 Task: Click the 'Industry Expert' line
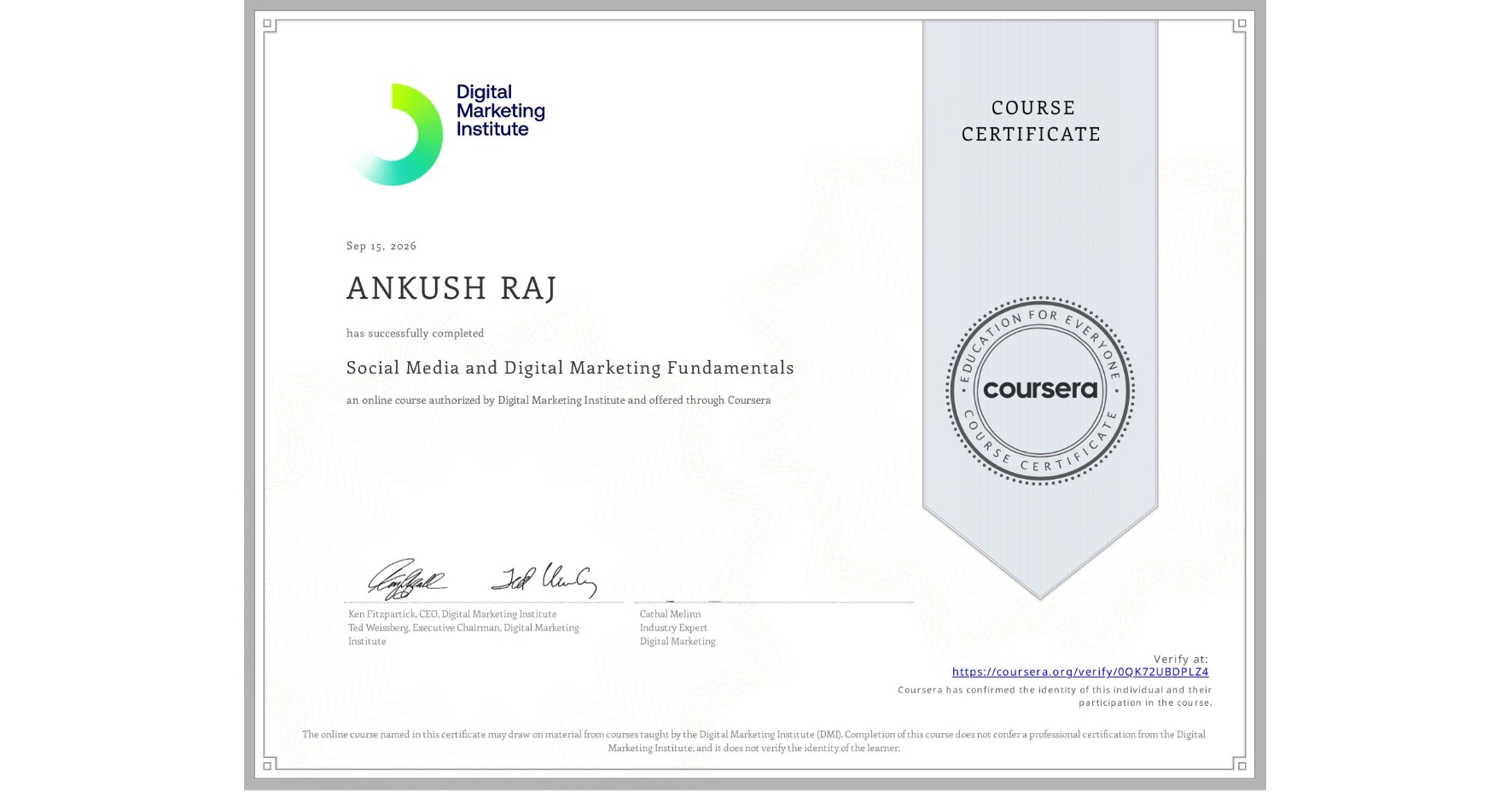(x=673, y=627)
